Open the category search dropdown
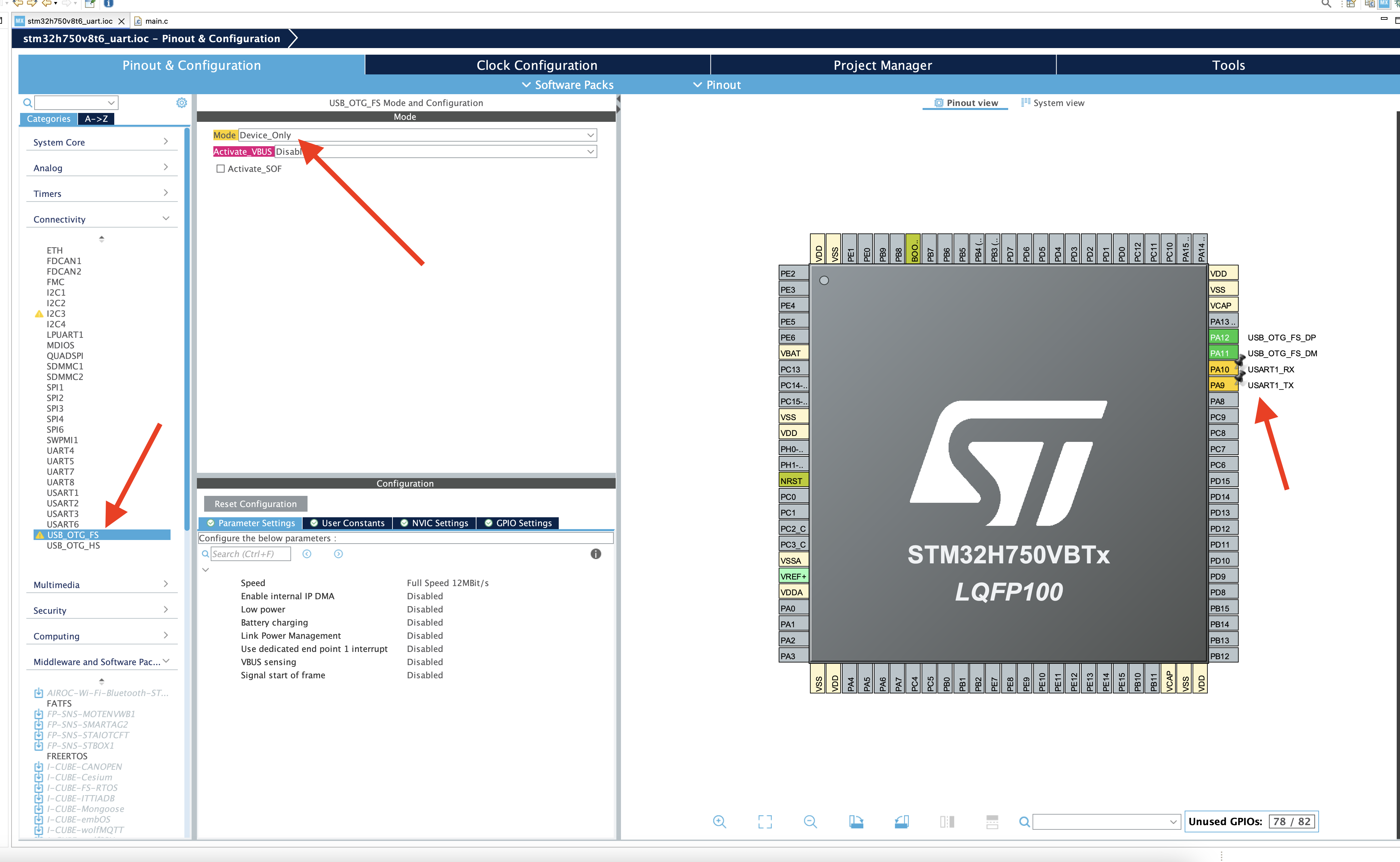 point(111,103)
